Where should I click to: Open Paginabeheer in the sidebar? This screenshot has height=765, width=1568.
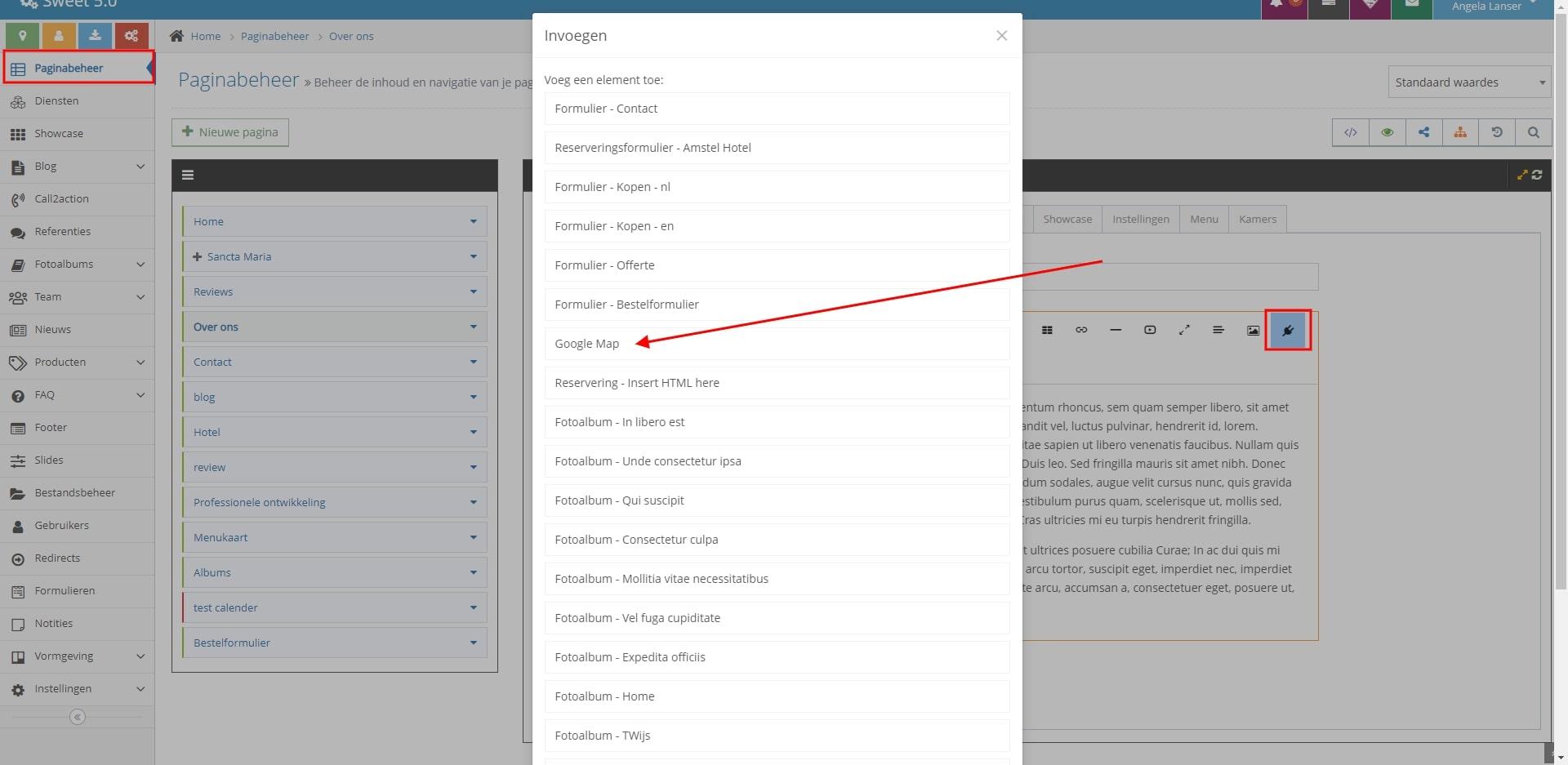78,68
